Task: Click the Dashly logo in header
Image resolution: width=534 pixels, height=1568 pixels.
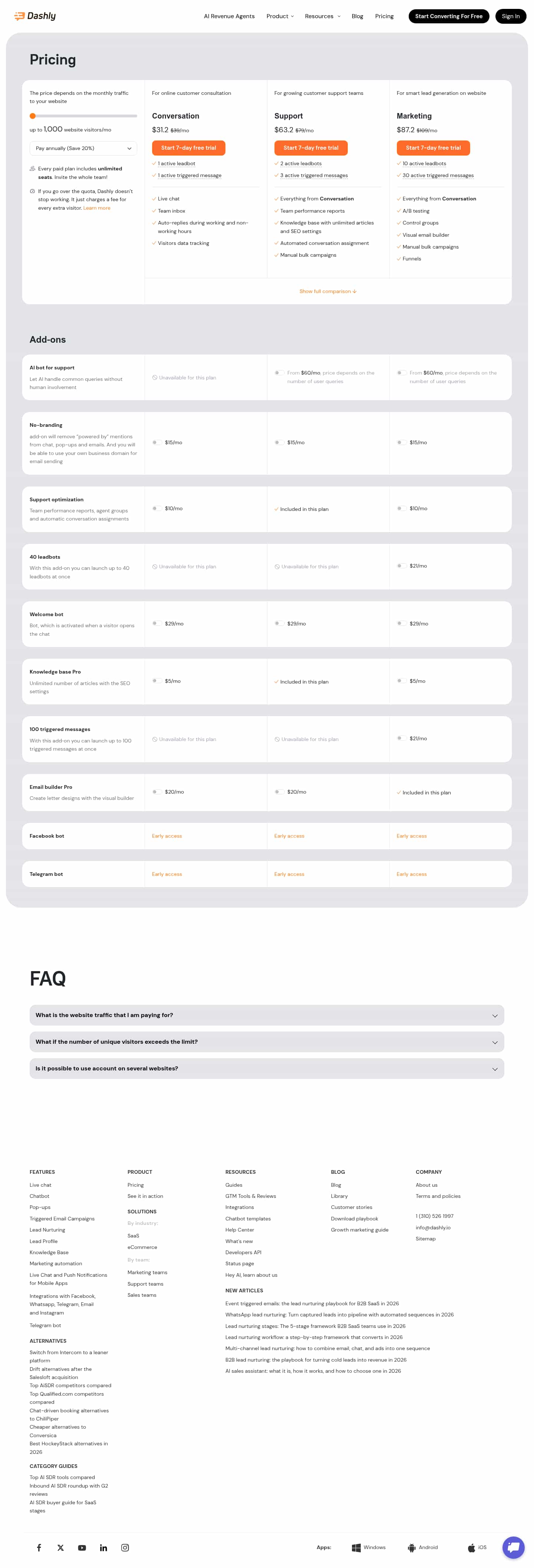Action: coord(35,16)
